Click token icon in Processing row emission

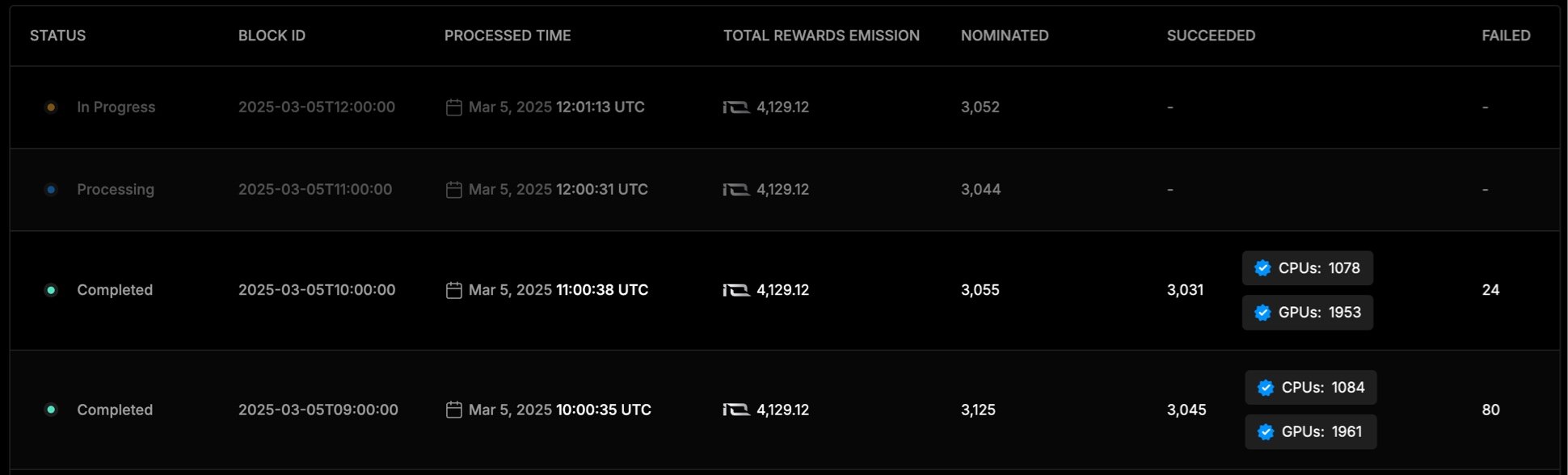(x=736, y=190)
